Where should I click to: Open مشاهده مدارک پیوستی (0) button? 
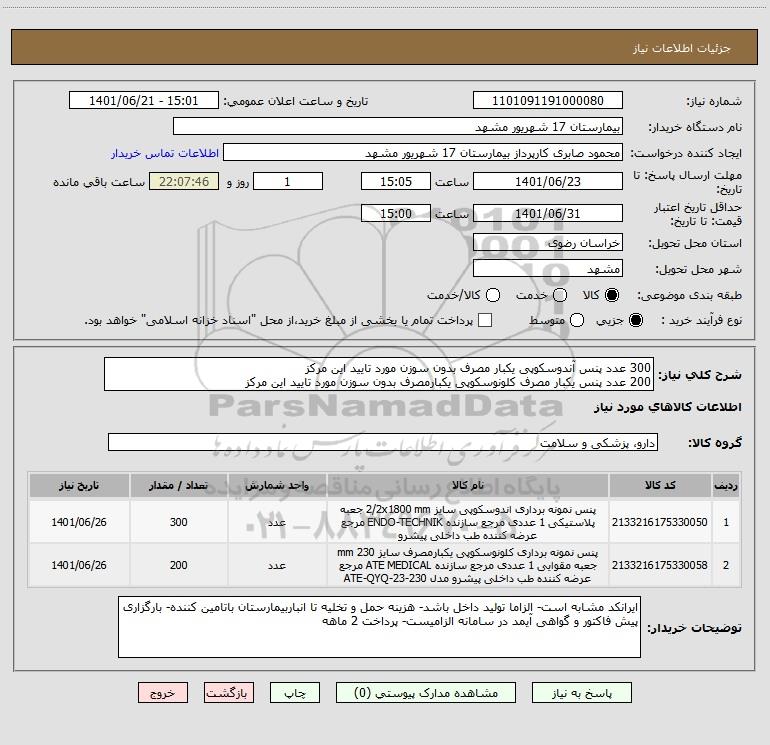point(426,692)
